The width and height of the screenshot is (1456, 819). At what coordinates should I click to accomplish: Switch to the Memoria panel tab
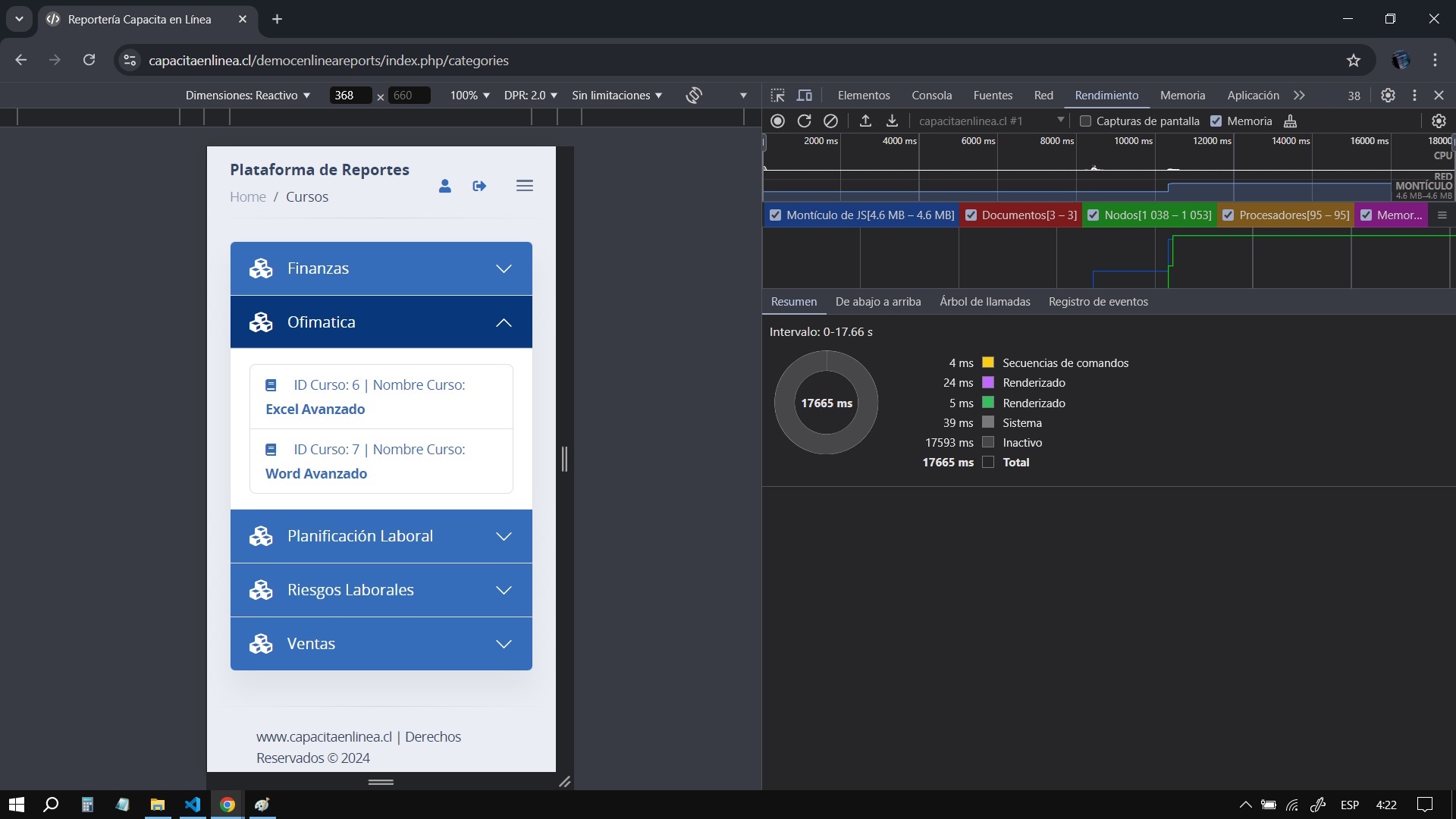pos(1182,95)
